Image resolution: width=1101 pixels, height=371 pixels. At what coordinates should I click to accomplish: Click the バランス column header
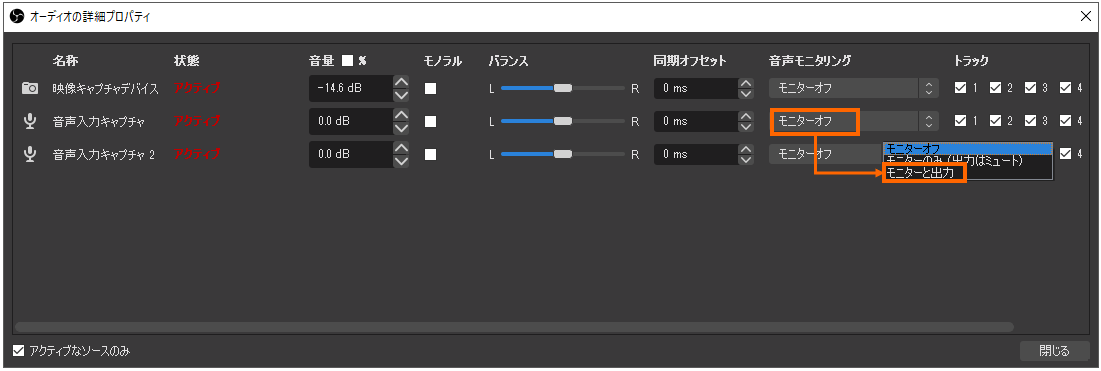(x=508, y=60)
